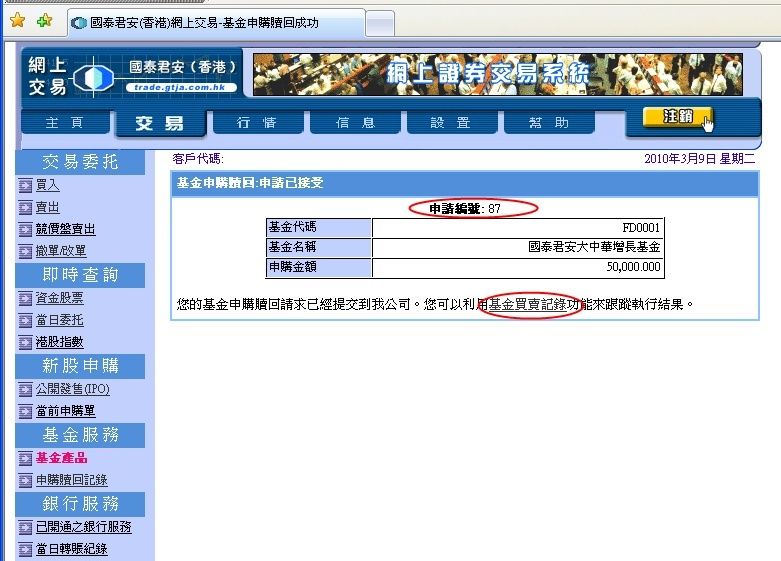Screen dimensions: 781x561
Task: Click arrow icon beside 基金產品
Action: (25, 458)
